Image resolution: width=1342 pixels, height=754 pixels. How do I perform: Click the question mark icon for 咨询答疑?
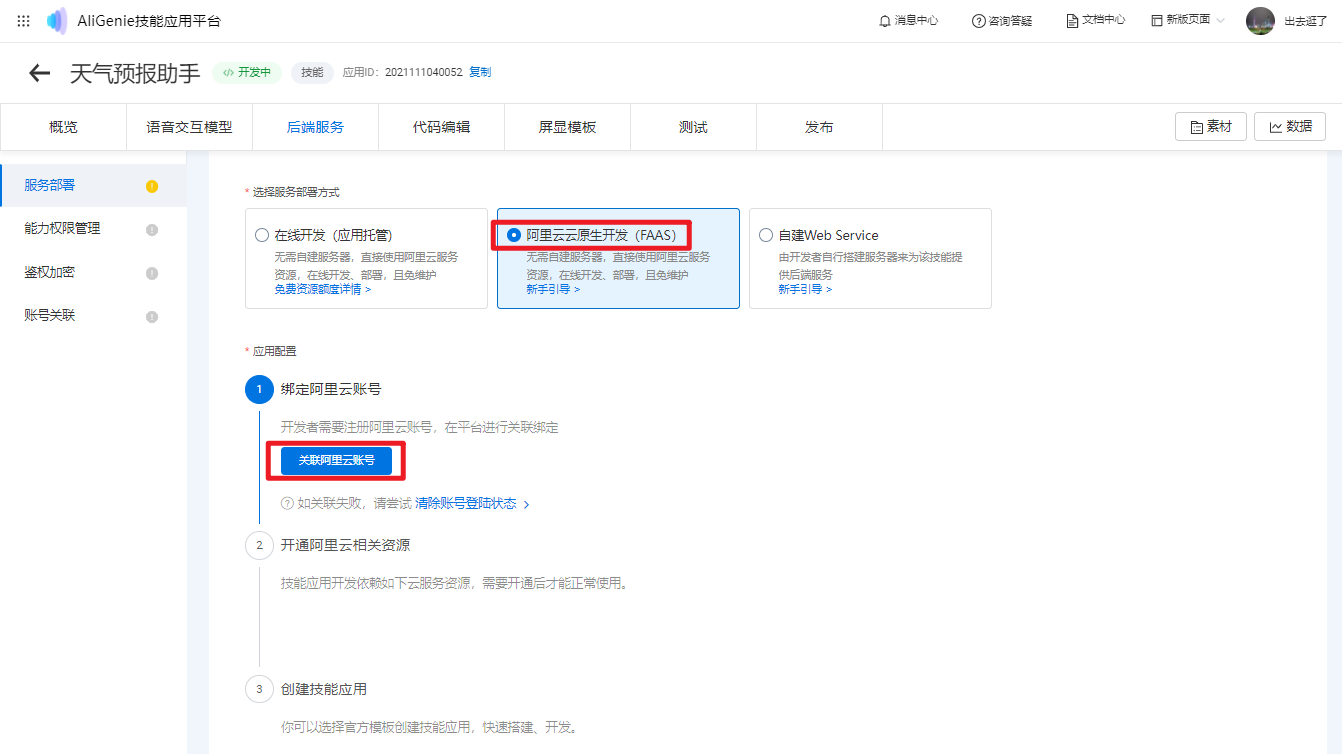[x=978, y=21]
